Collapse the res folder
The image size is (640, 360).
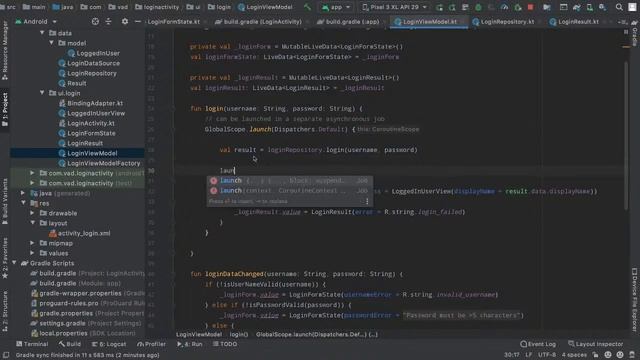coord(23,203)
